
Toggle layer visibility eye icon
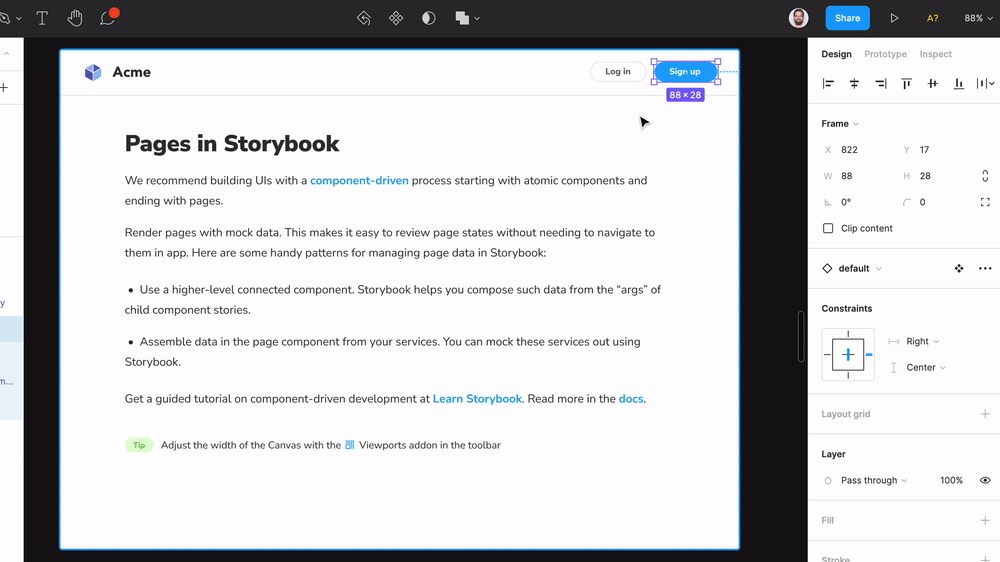pyautogui.click(x=985, y=480)
